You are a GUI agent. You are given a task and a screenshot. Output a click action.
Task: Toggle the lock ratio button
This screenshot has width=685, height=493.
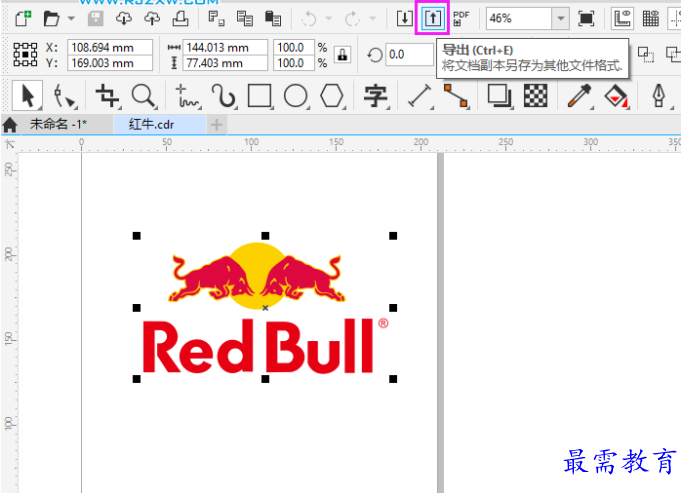pos(342,55)
